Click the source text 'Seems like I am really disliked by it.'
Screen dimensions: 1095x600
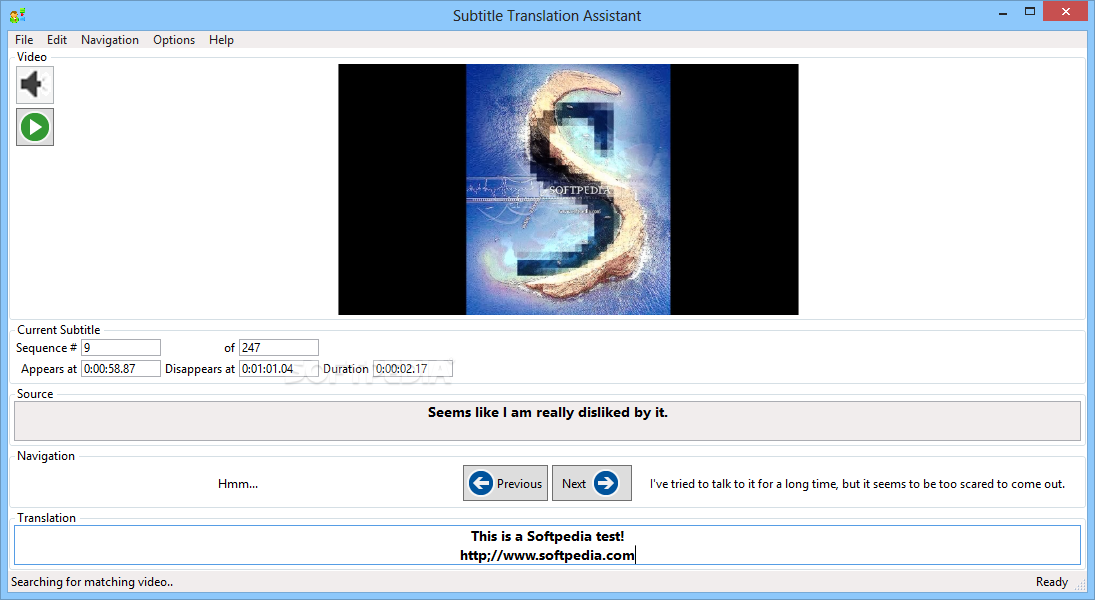548,413
